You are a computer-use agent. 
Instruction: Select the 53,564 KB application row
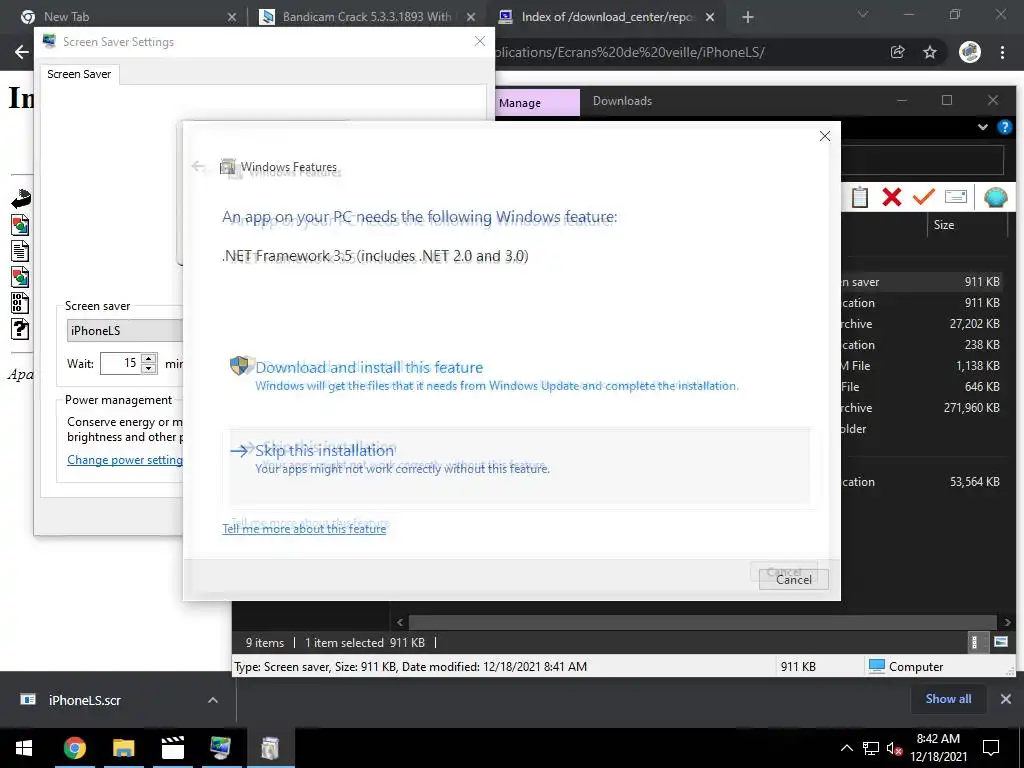(x=921, y=482)
